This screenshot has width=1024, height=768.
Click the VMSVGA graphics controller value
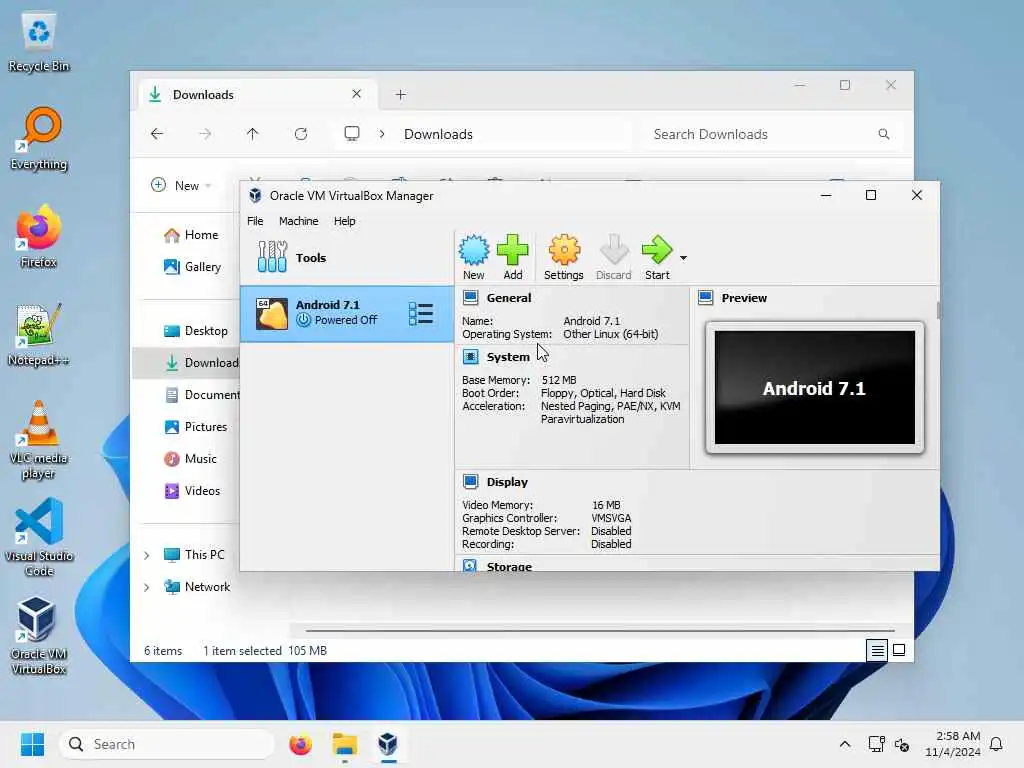tap(611, 518)
